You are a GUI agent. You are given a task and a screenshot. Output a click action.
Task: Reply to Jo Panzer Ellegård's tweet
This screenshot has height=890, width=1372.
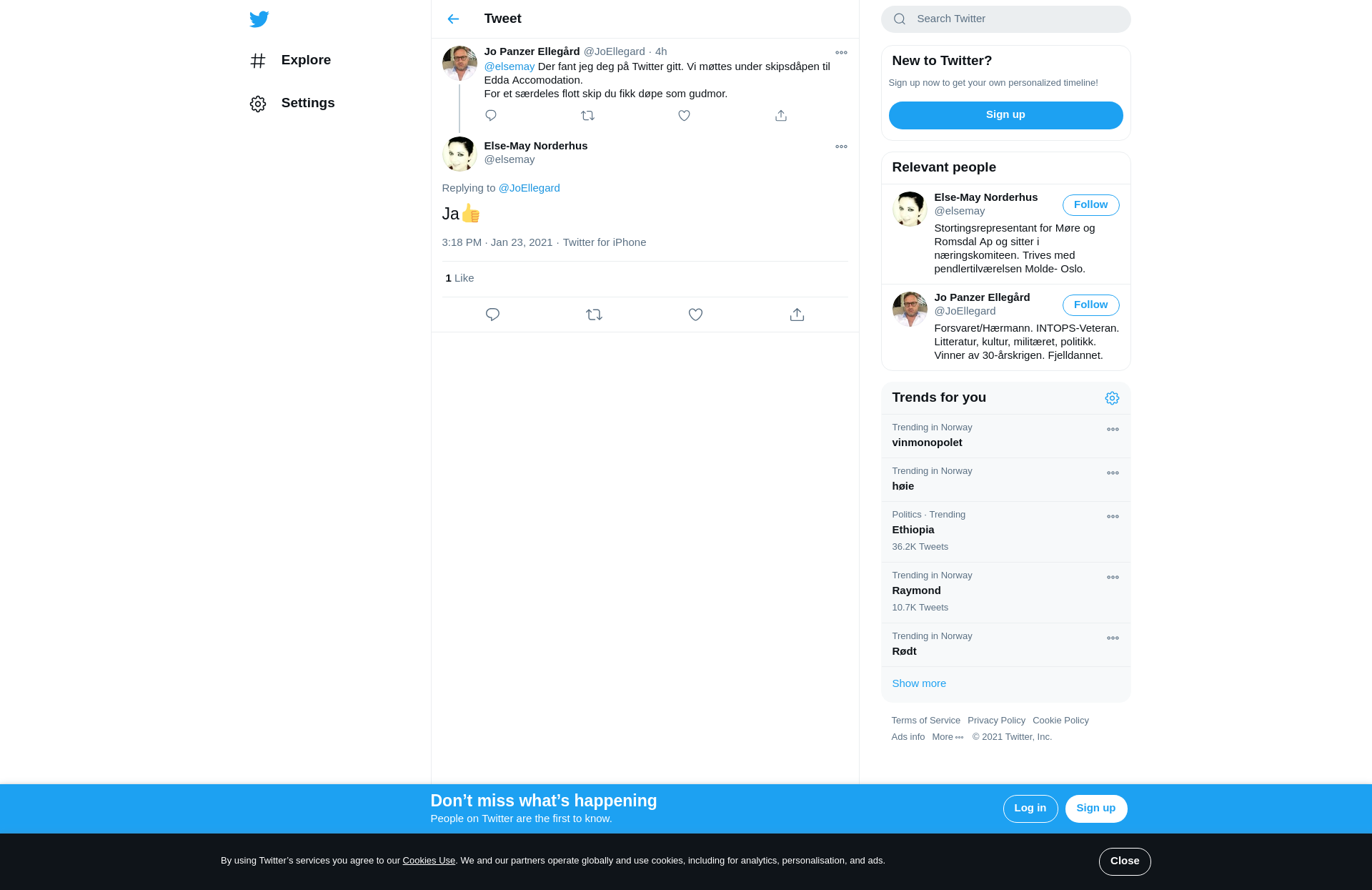tap(491, 115)
